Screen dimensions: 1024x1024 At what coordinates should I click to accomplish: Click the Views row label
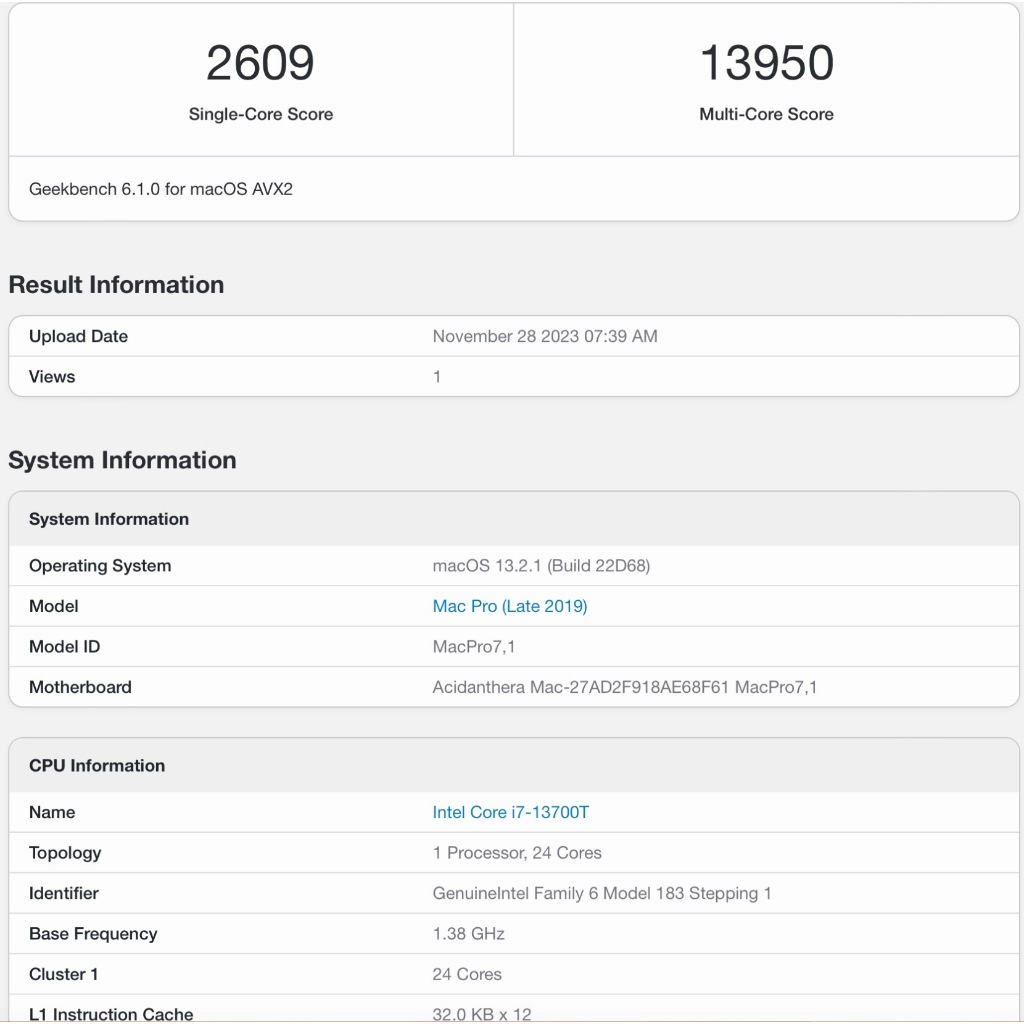click(x=52, y=377)
